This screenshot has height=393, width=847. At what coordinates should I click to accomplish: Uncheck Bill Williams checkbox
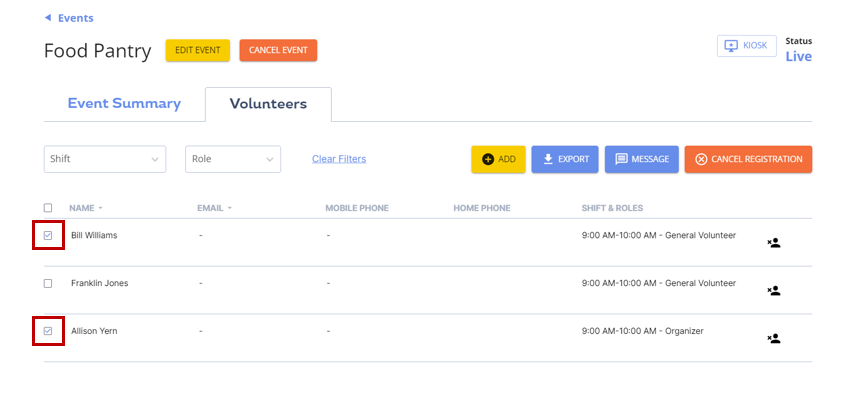(48, 235)
